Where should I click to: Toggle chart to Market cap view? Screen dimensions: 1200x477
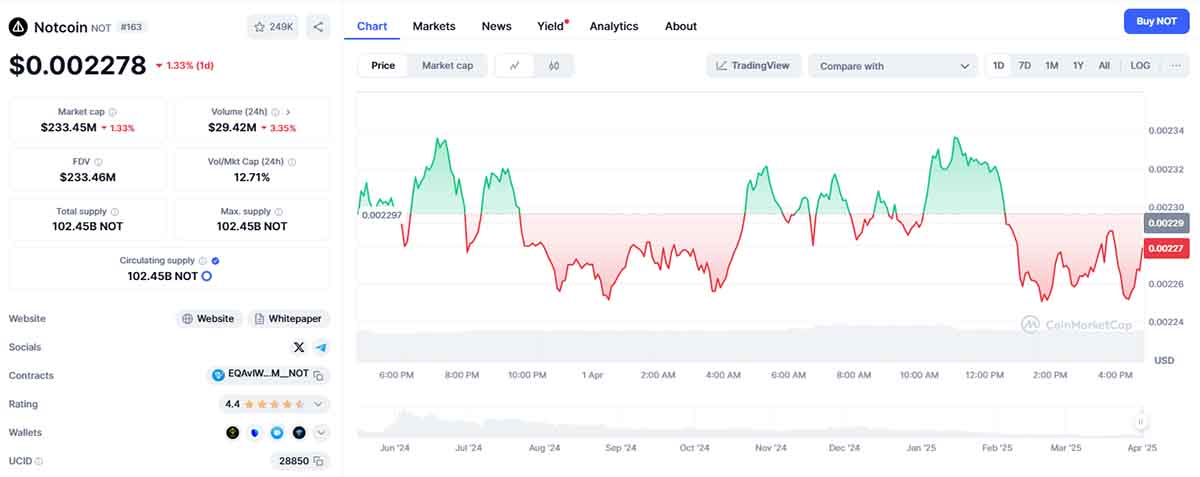click(x=447, y=66)
